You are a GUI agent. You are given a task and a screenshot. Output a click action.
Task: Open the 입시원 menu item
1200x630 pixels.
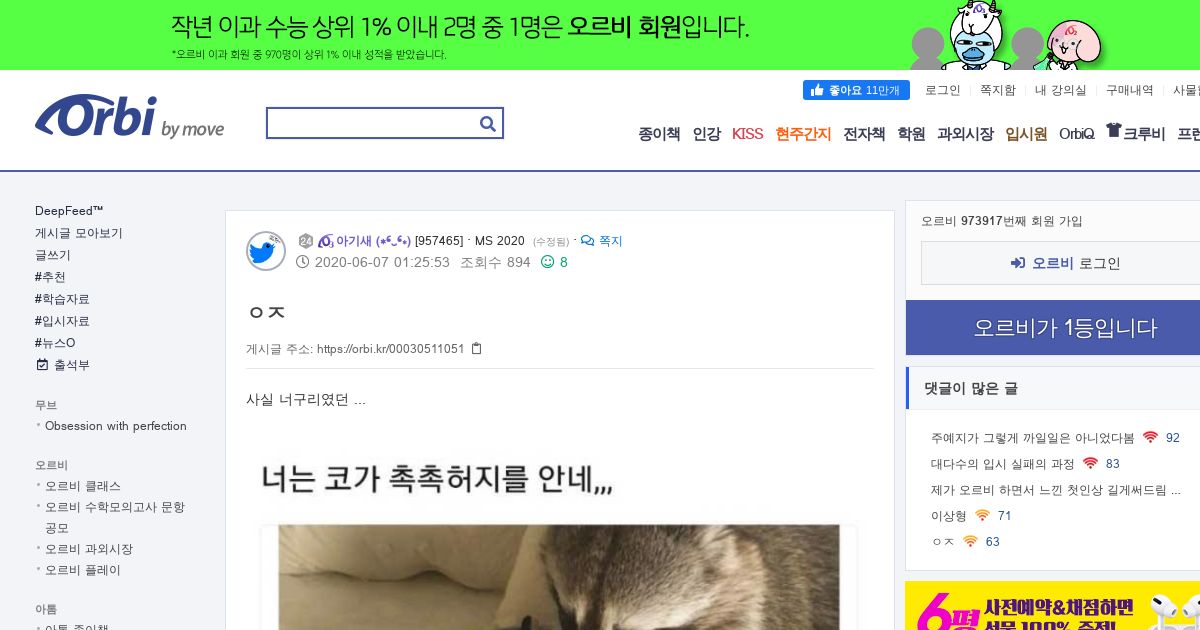pyautogui.click(x=1026, y=134)
